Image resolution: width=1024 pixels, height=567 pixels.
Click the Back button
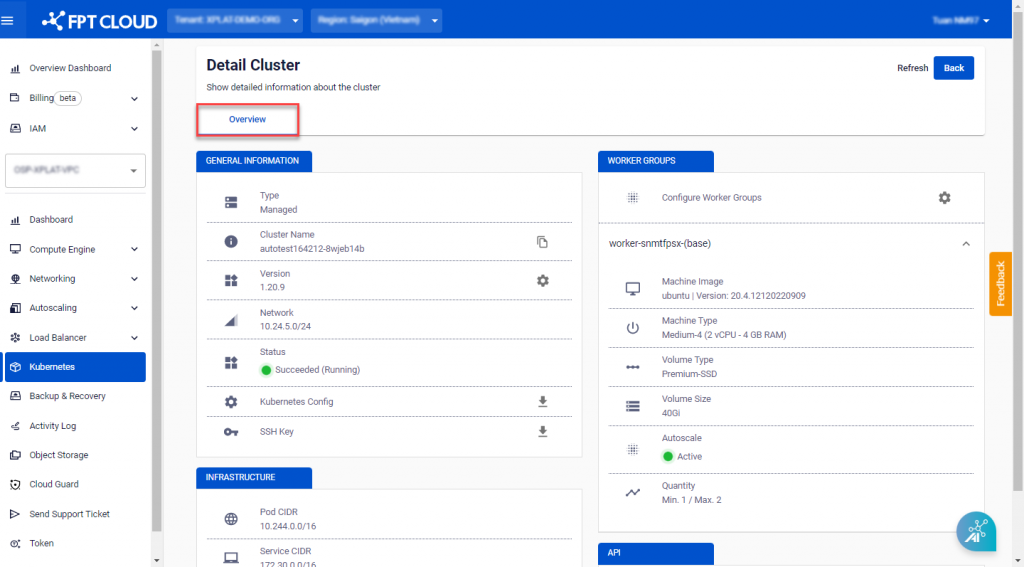[x=953, y=68]
